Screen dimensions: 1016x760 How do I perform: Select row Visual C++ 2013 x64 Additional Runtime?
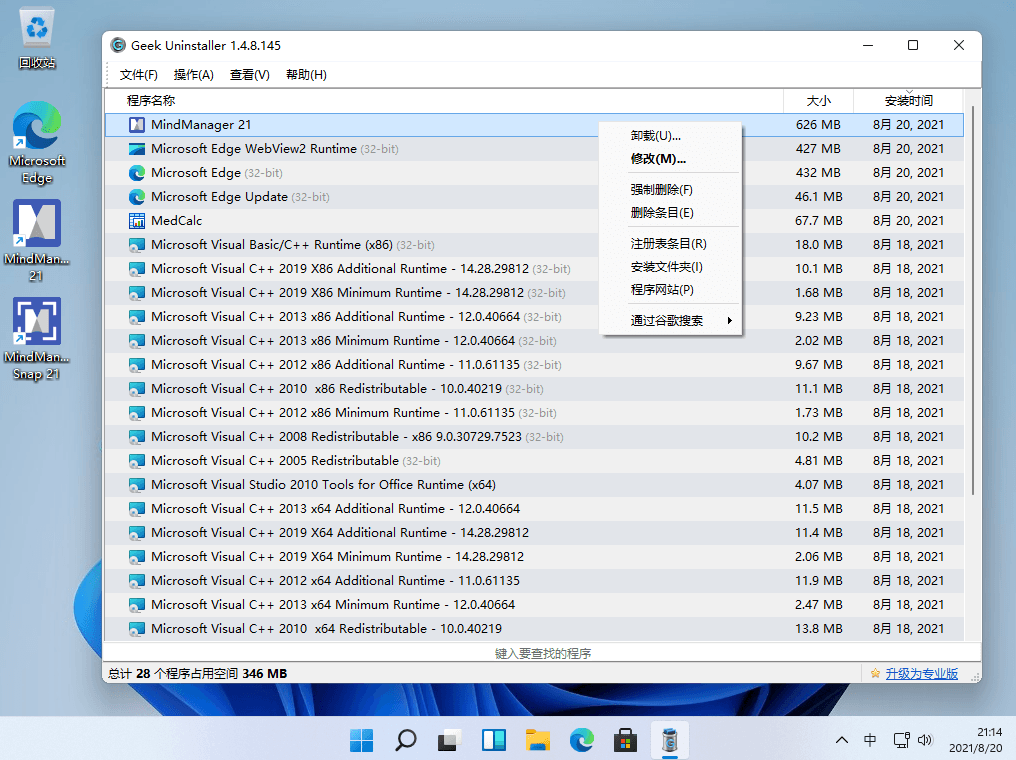[535, 509]
